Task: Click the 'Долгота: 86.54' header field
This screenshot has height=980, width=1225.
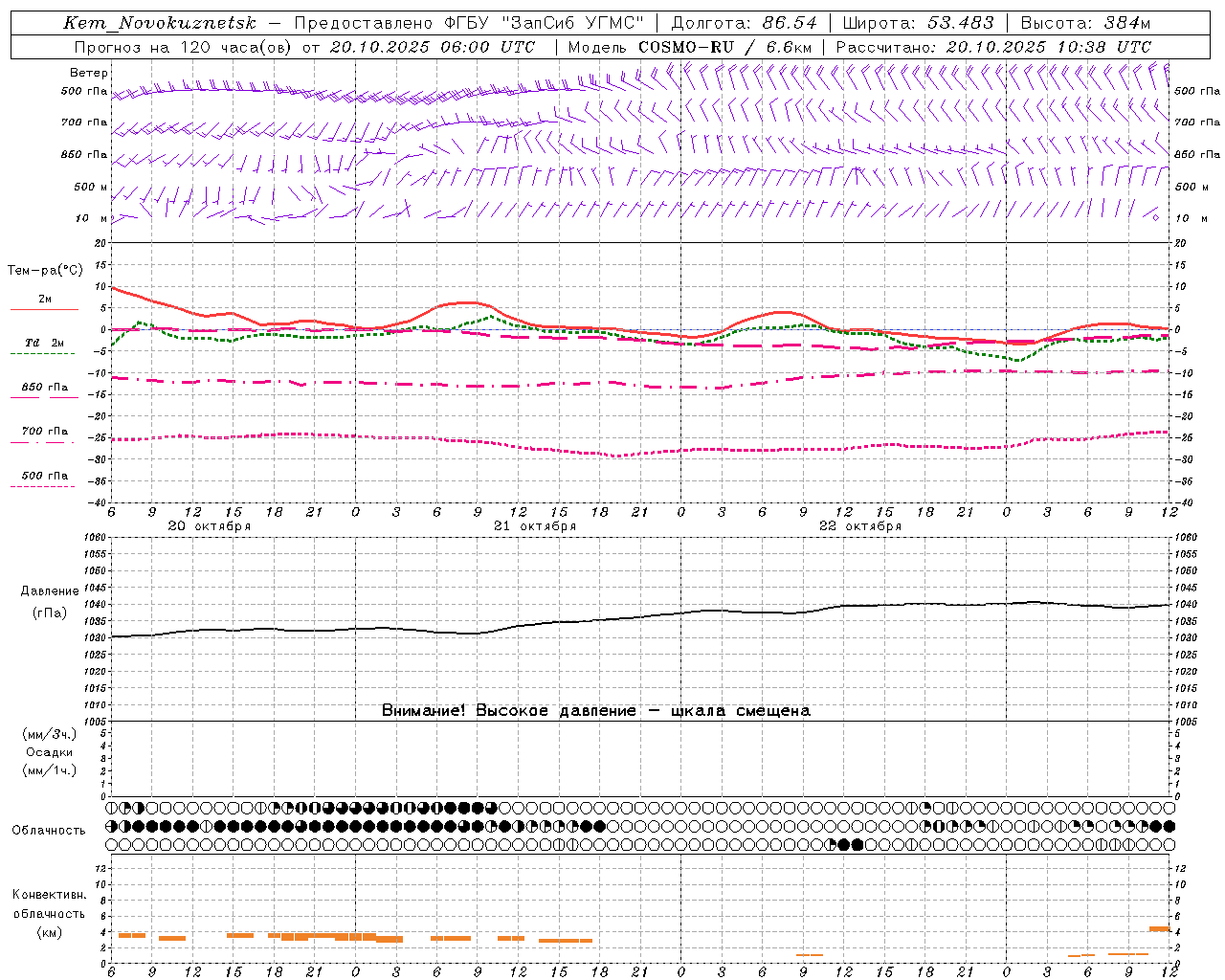Action: tap(744, 23)
